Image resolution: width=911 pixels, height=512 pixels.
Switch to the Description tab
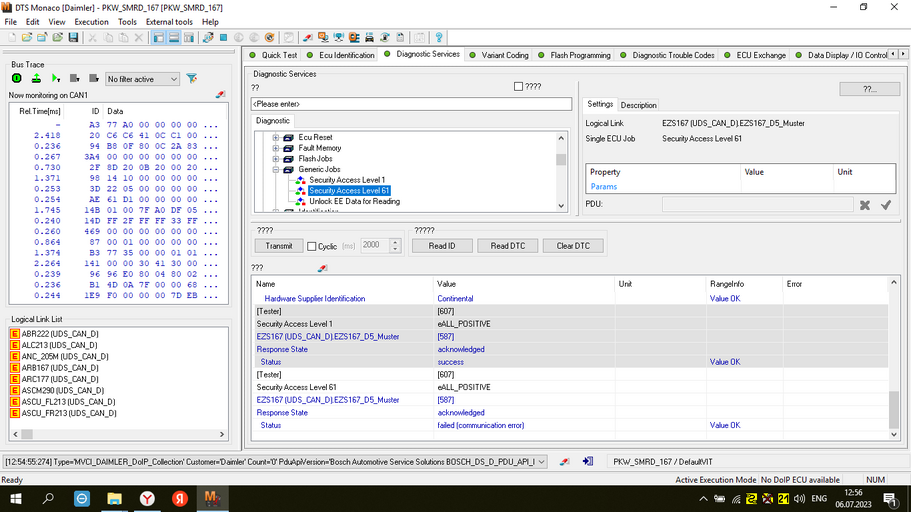click(x=638, y=105)
